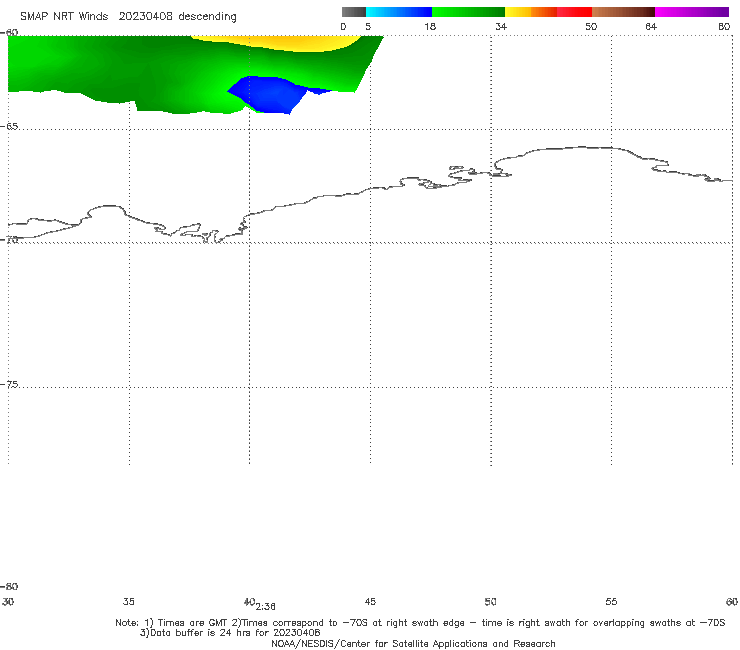Click the colorbar label '34'

(501, 27)
